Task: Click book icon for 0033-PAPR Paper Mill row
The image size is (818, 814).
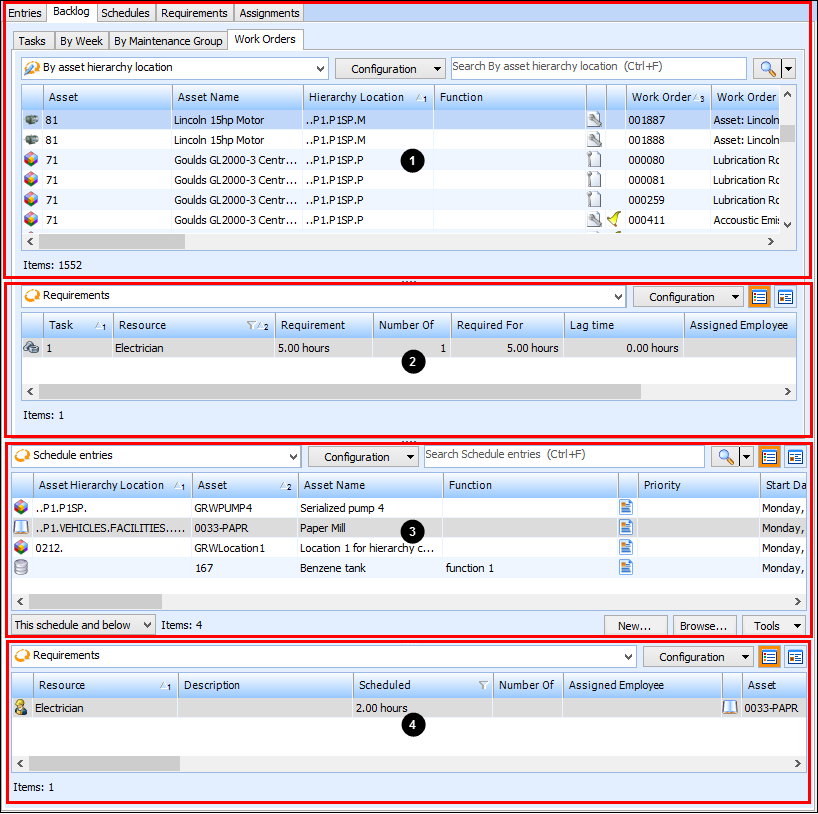Action: (21, 528)
